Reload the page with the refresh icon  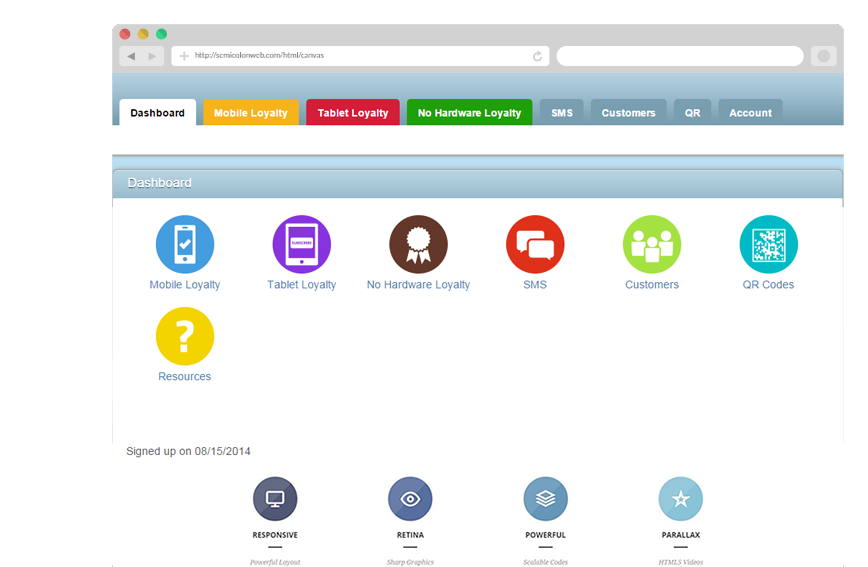(537, 56)
